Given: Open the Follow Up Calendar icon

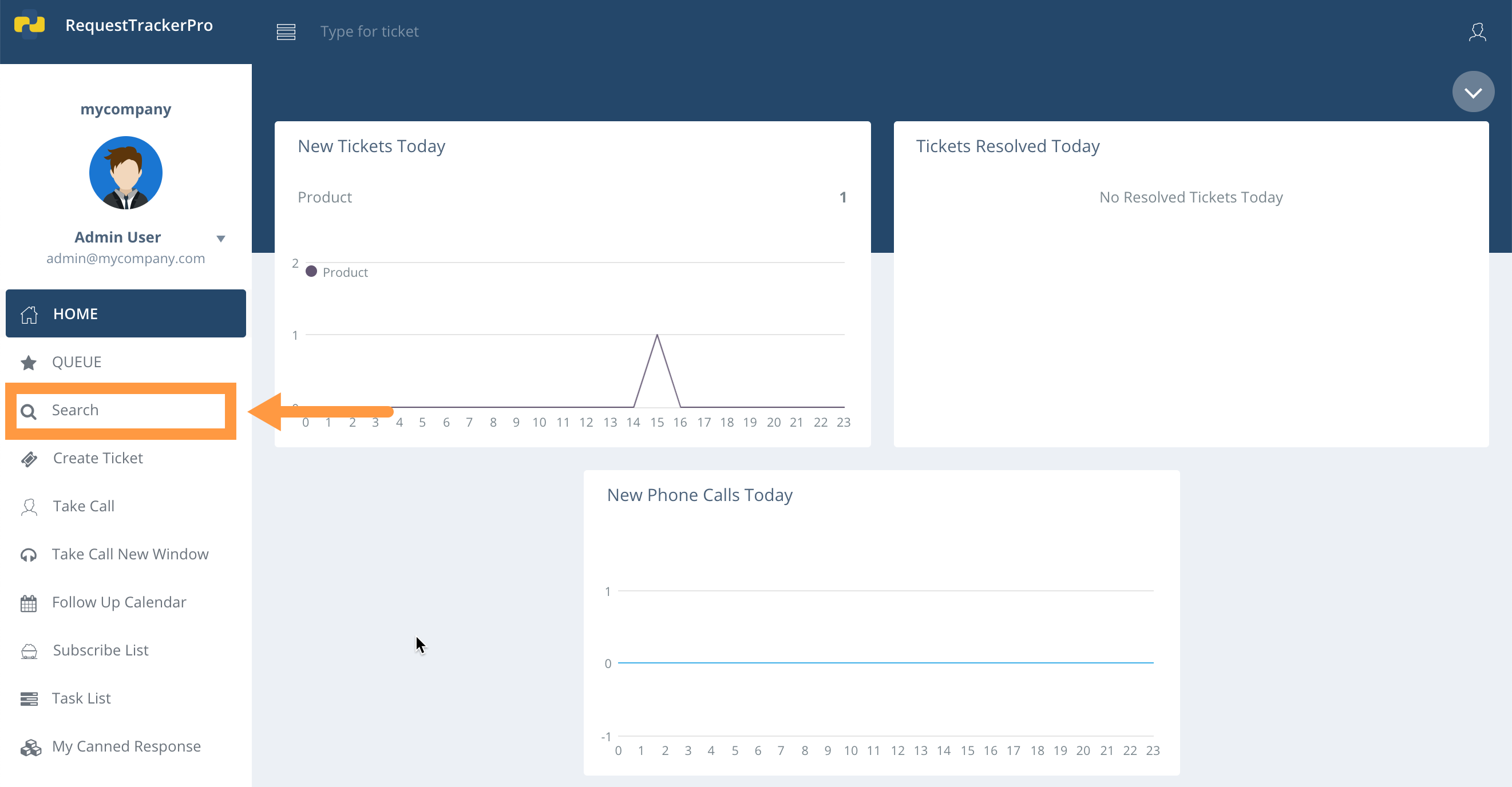Looking at the screenshot, I should click(x=29, y=603).
